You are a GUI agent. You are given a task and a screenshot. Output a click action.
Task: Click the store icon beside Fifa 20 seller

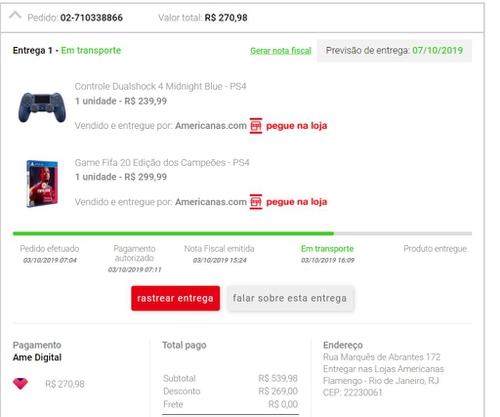pos(256,202)
